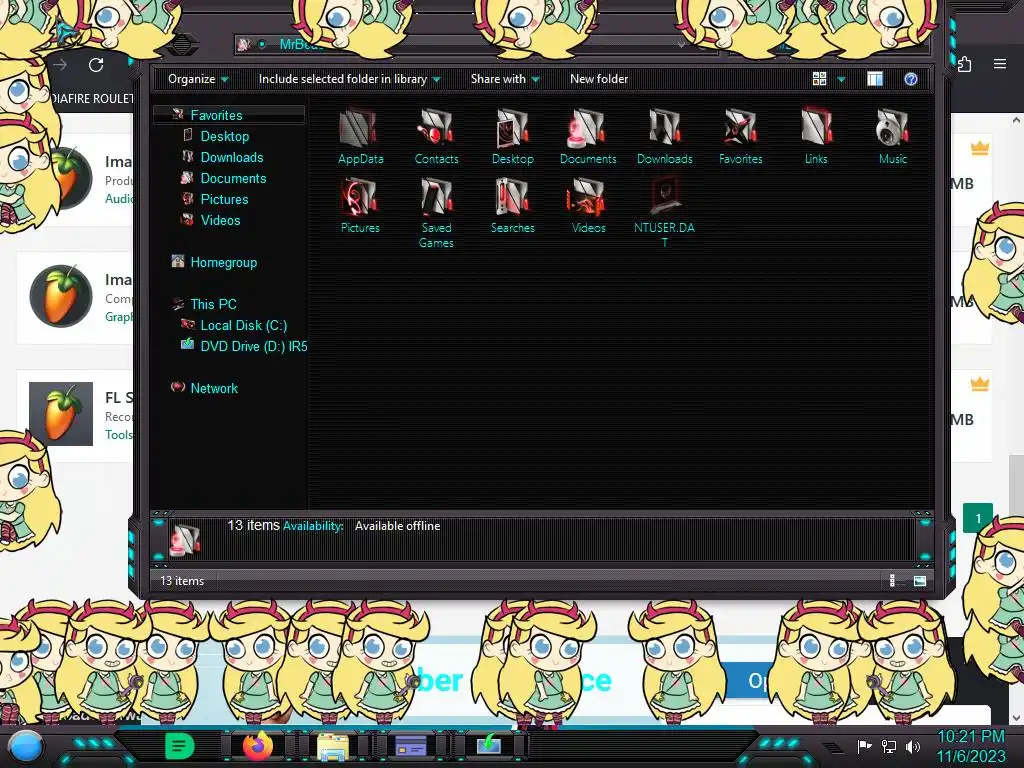Open the Start orb
1024x768 pixels.
click(x=26, y=746)
